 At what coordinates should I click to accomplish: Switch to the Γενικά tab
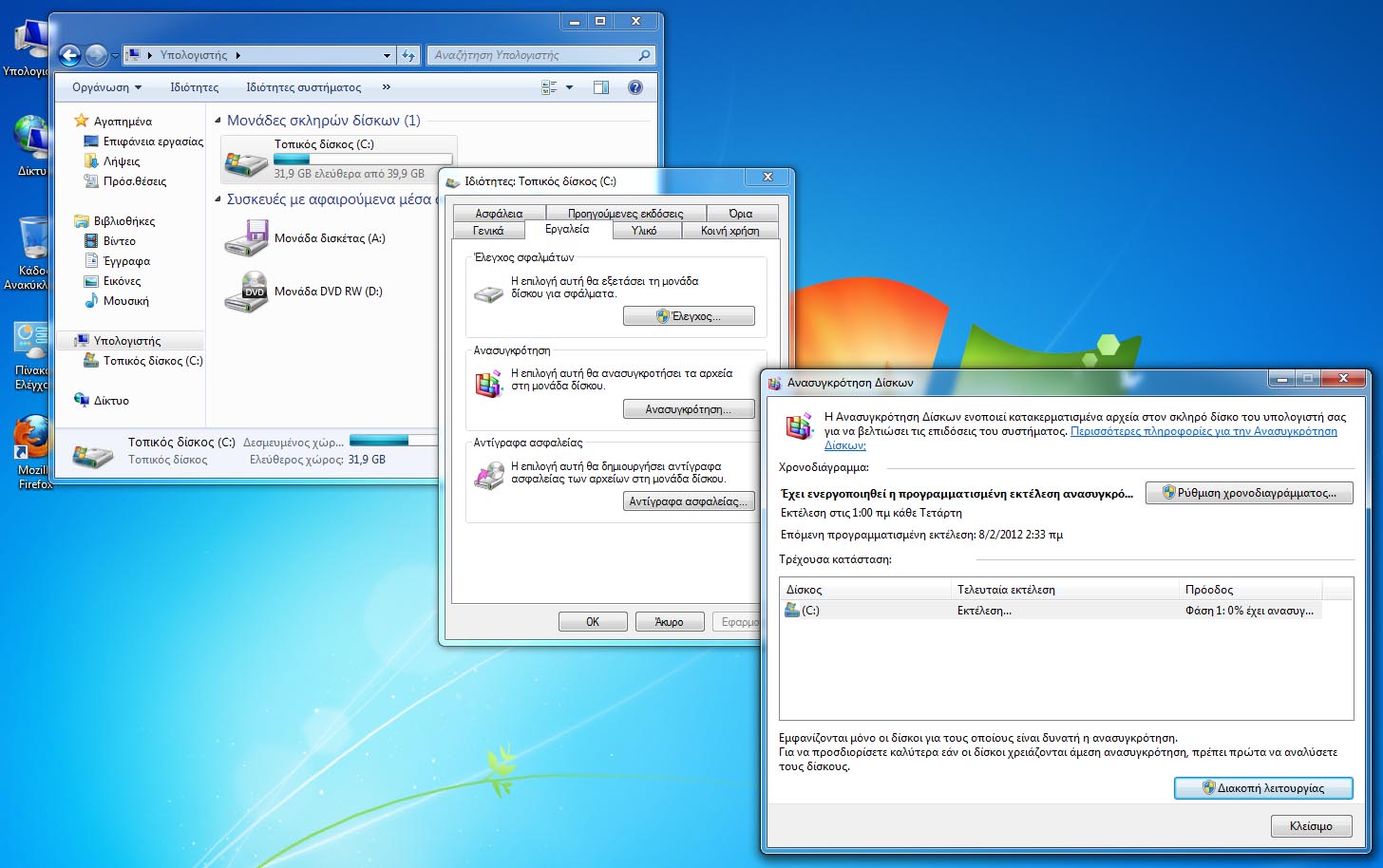click(488, 231)
